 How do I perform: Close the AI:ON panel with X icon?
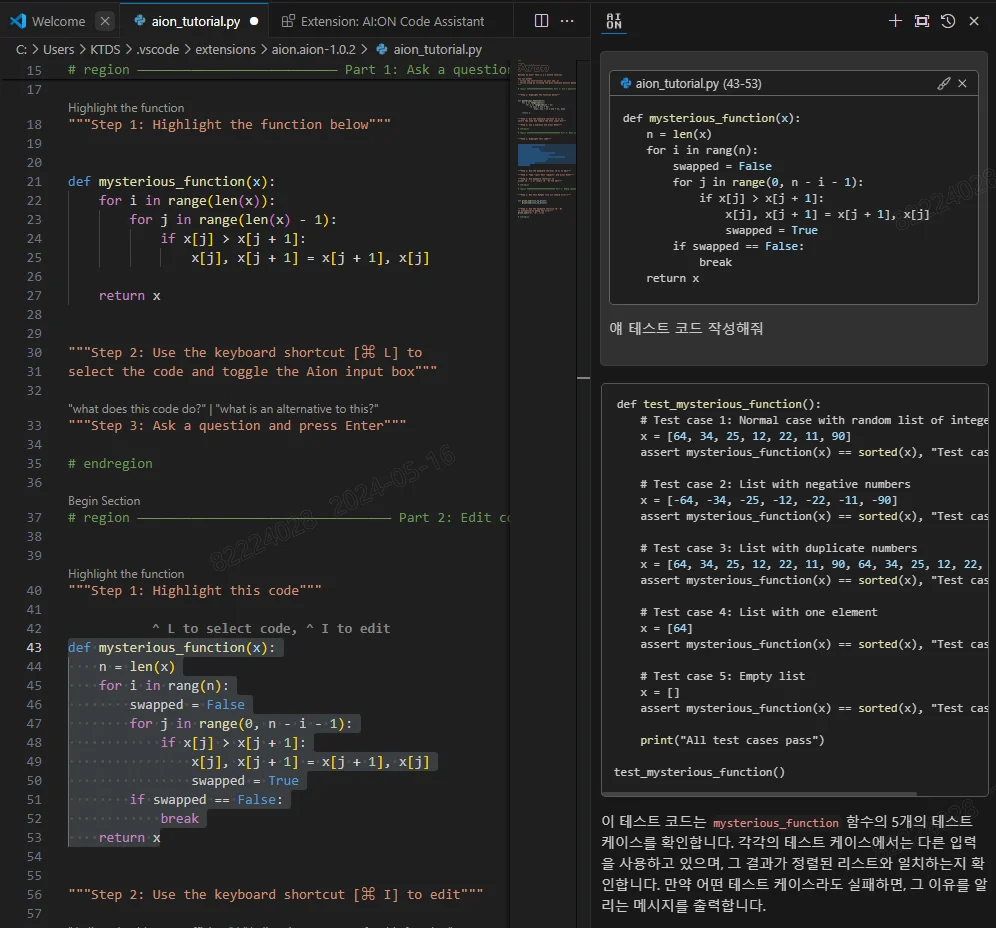[x=973, y=21]
